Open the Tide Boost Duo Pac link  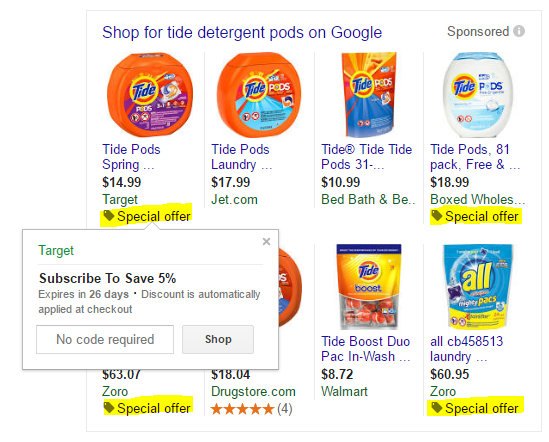point(366,349)
